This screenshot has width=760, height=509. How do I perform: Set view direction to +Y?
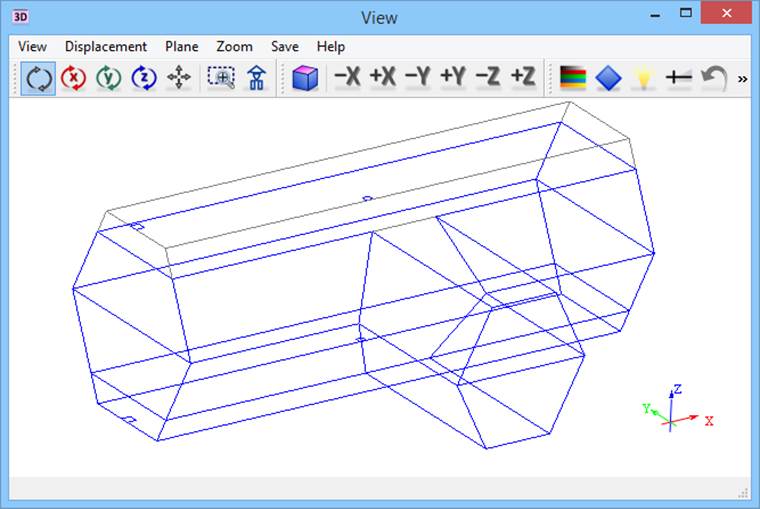453,77
